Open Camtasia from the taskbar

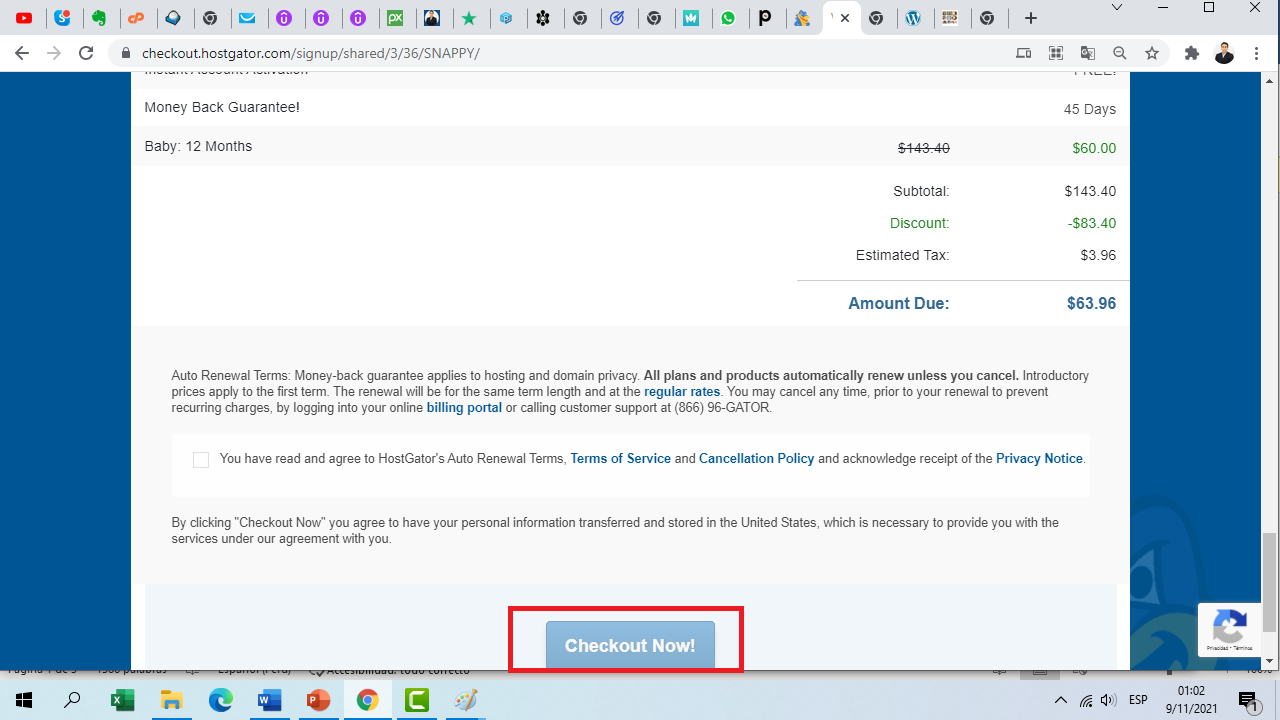pos(417,700)
